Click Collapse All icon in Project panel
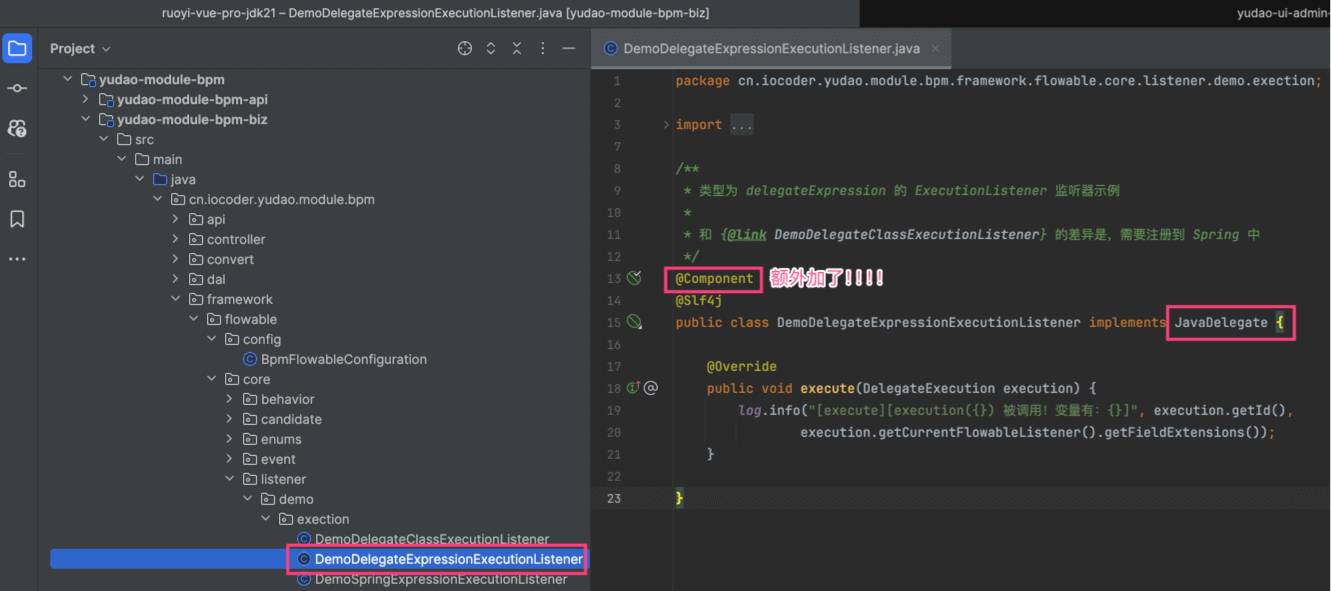The width and height of the screenshot is (1331, 591). (517, 48)
